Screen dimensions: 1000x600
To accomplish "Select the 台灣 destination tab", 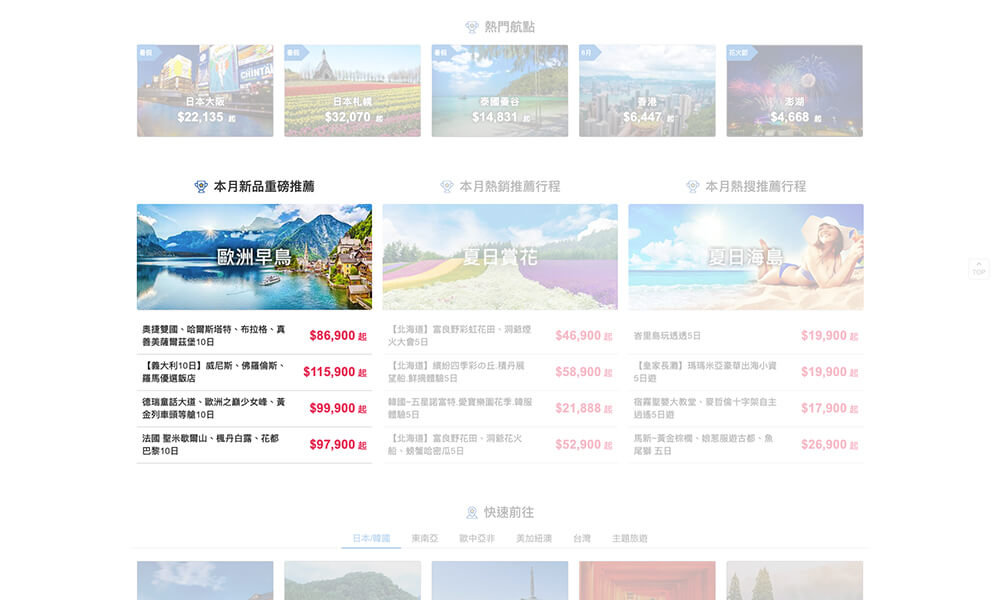I will (582, 539).
